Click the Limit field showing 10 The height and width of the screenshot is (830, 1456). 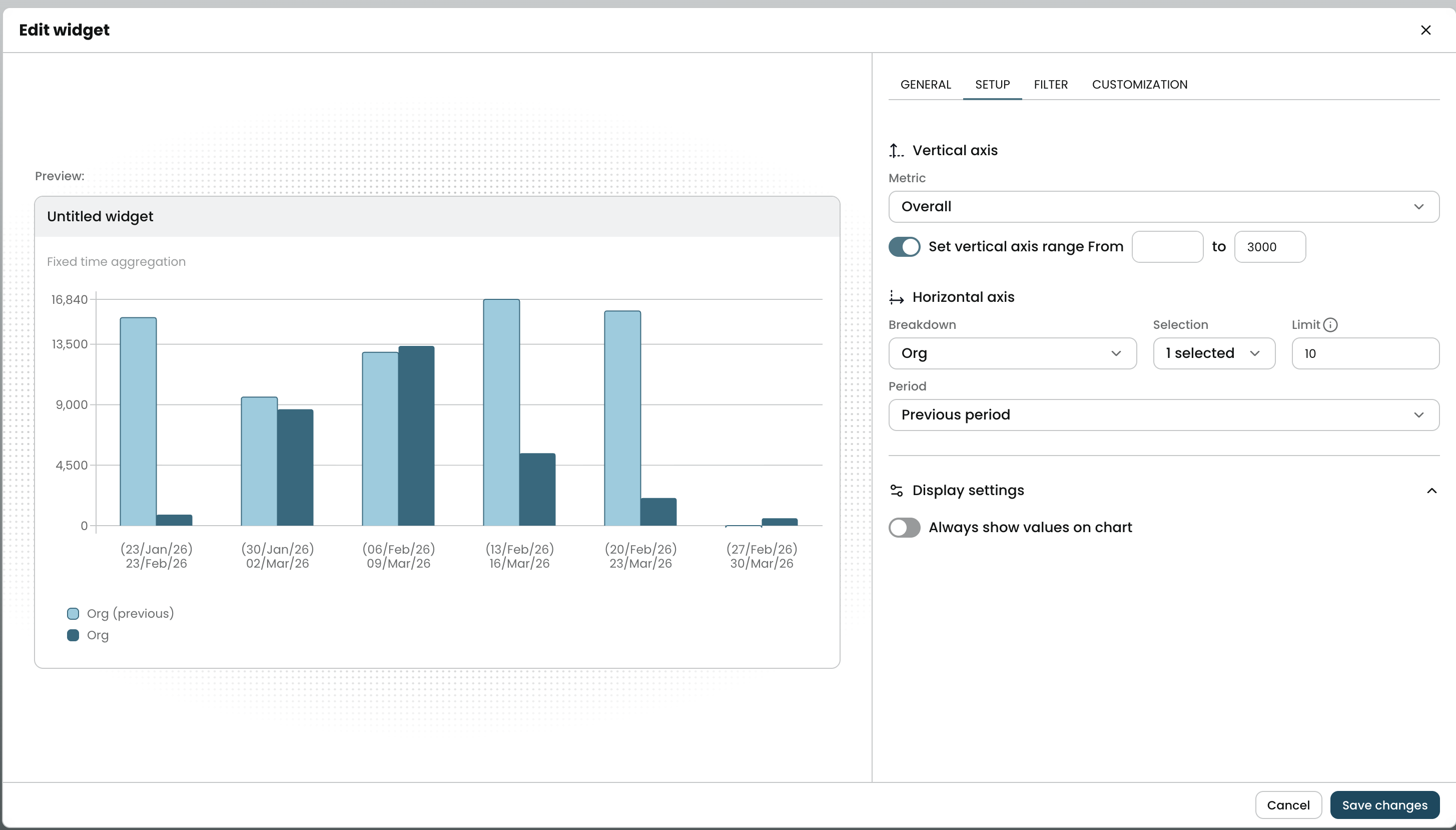coord(1365,353)
